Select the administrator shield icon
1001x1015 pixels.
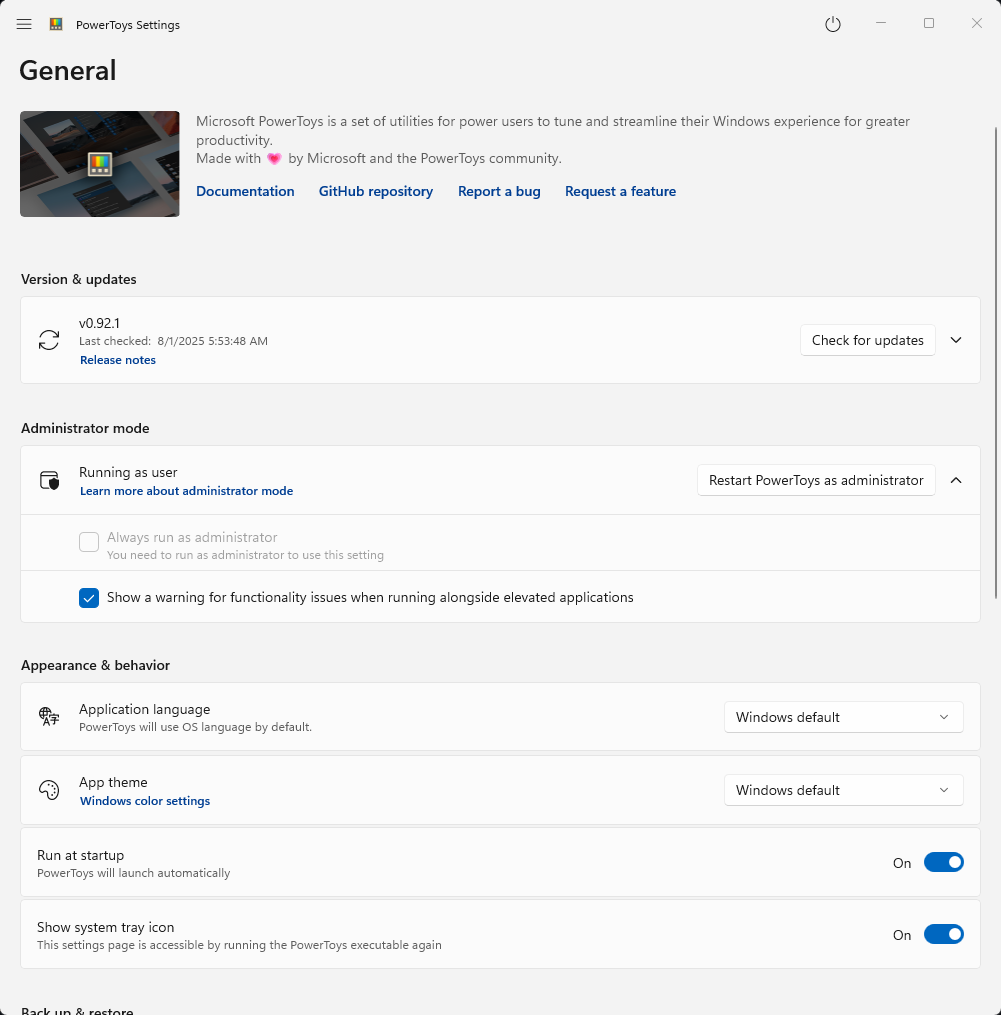(x=49, y=480)
